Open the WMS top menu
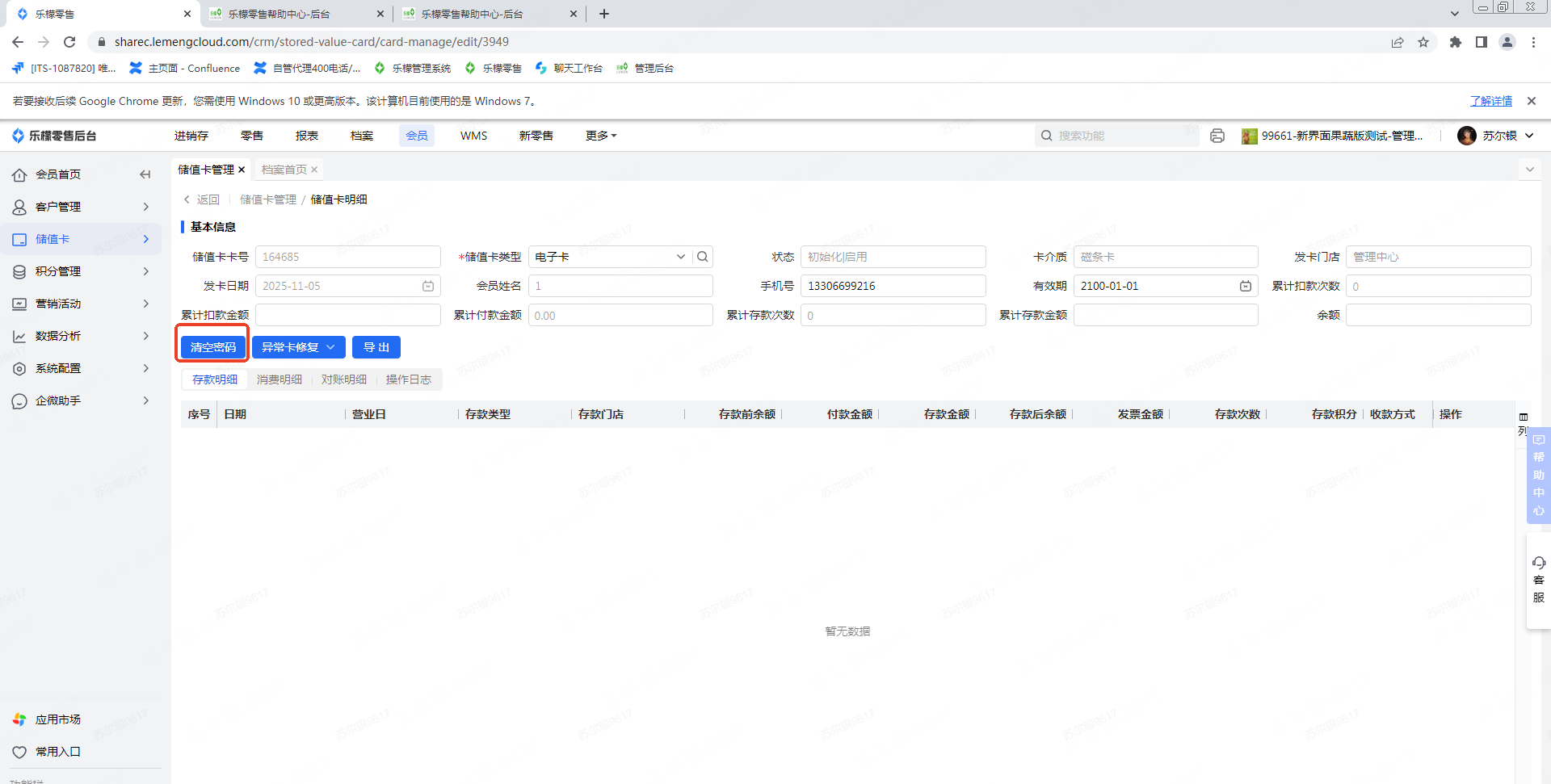Image resolution: width=1551 pixels, height=784 pixels. click(x=474, y=136)
